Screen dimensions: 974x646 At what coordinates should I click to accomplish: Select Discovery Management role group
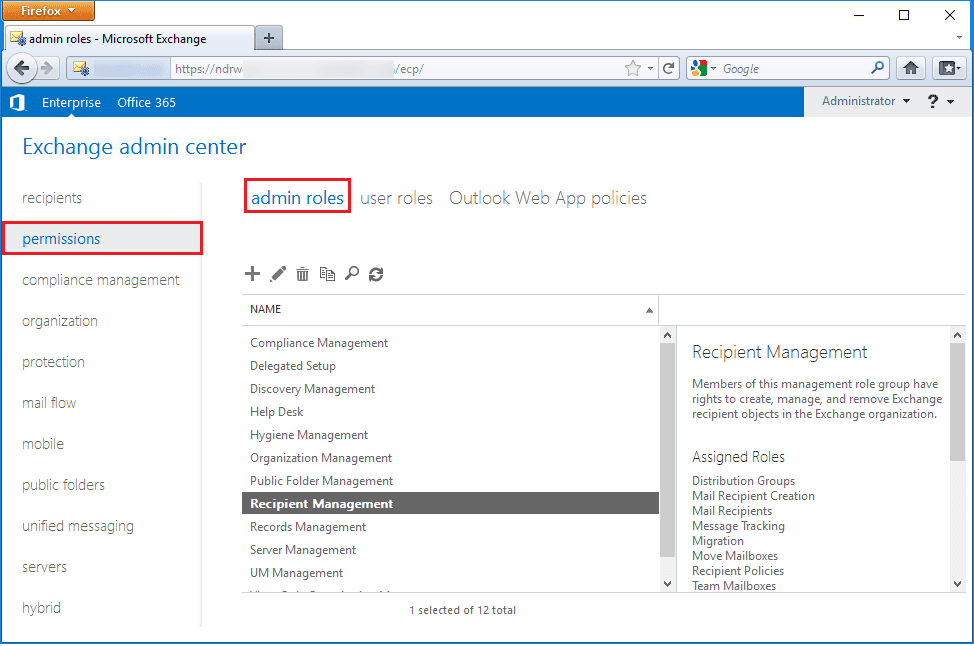coord(450,389)
